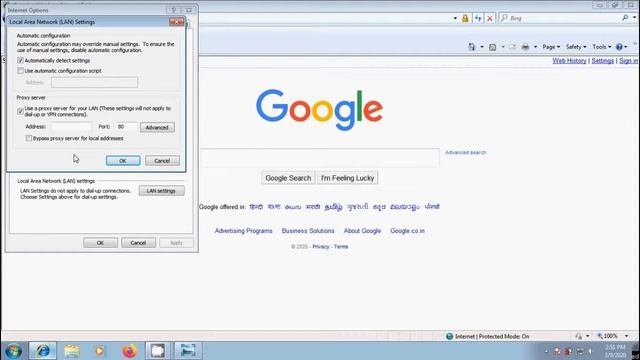Expand the Home button dropdown arrow

482,47
